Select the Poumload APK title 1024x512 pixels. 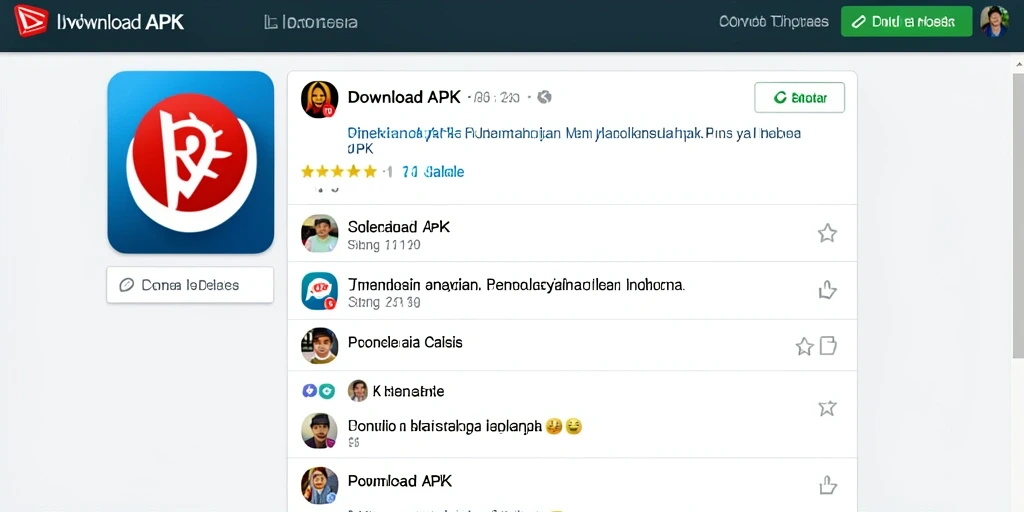pyautogui.click(x=400, y=481)
